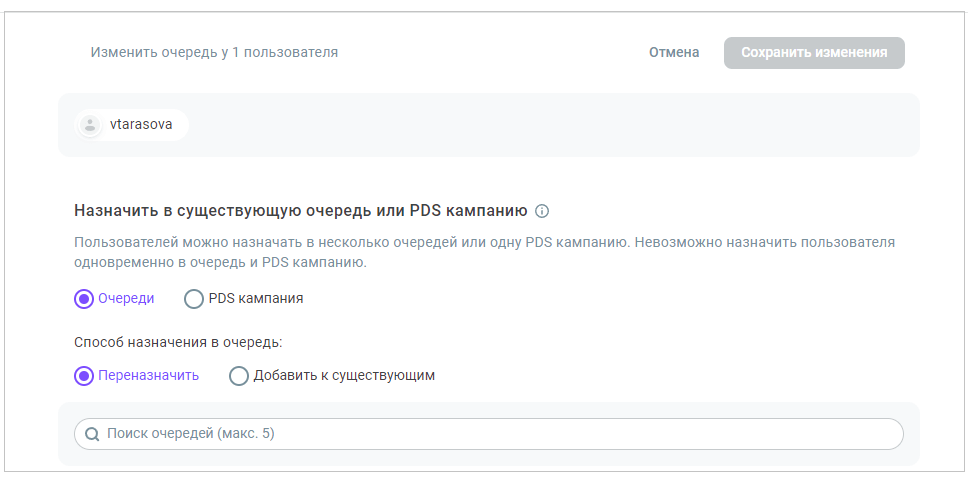This screenshot has width=968, height=481.
Task: Focus the Поиск очередей search field
Action: [488, 434]
